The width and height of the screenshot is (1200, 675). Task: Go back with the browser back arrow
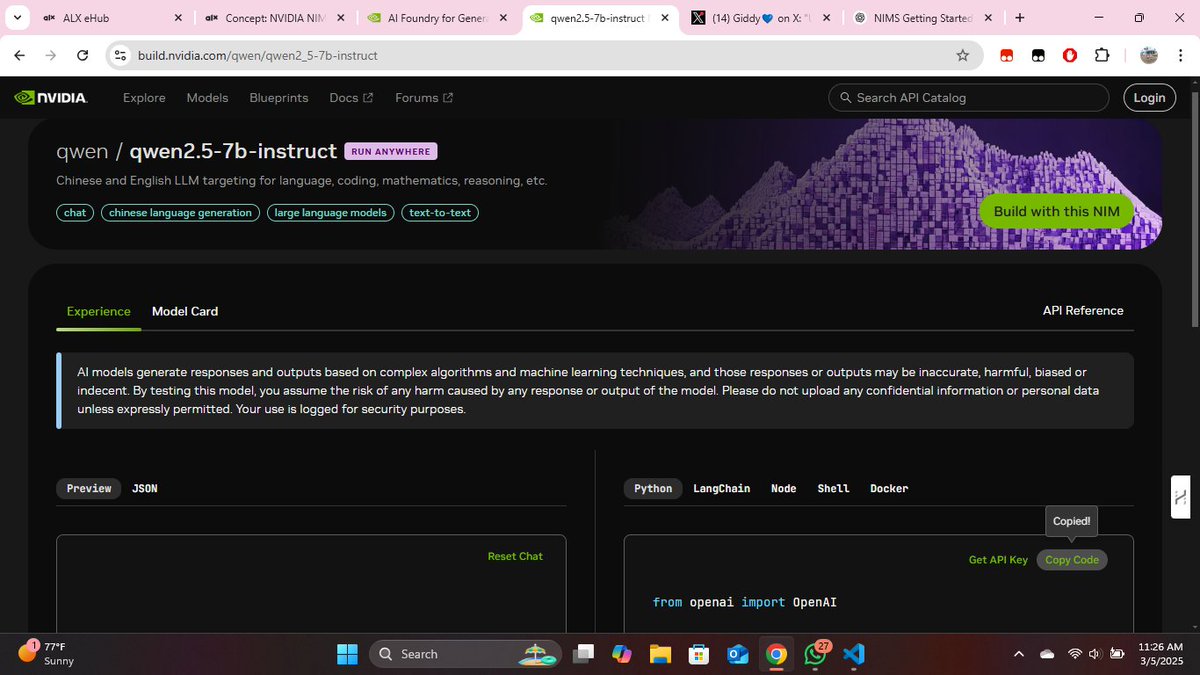[21, 56]
